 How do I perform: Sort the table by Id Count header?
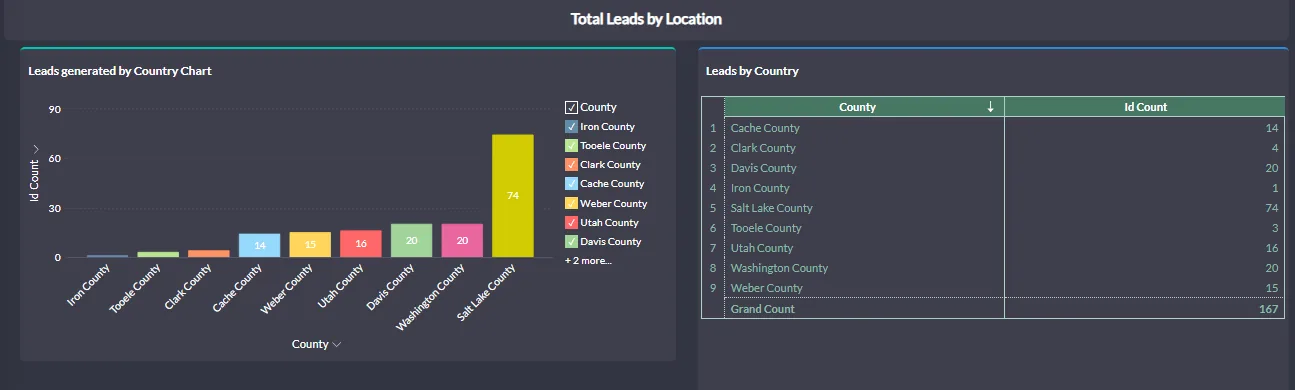[1144, 107]
